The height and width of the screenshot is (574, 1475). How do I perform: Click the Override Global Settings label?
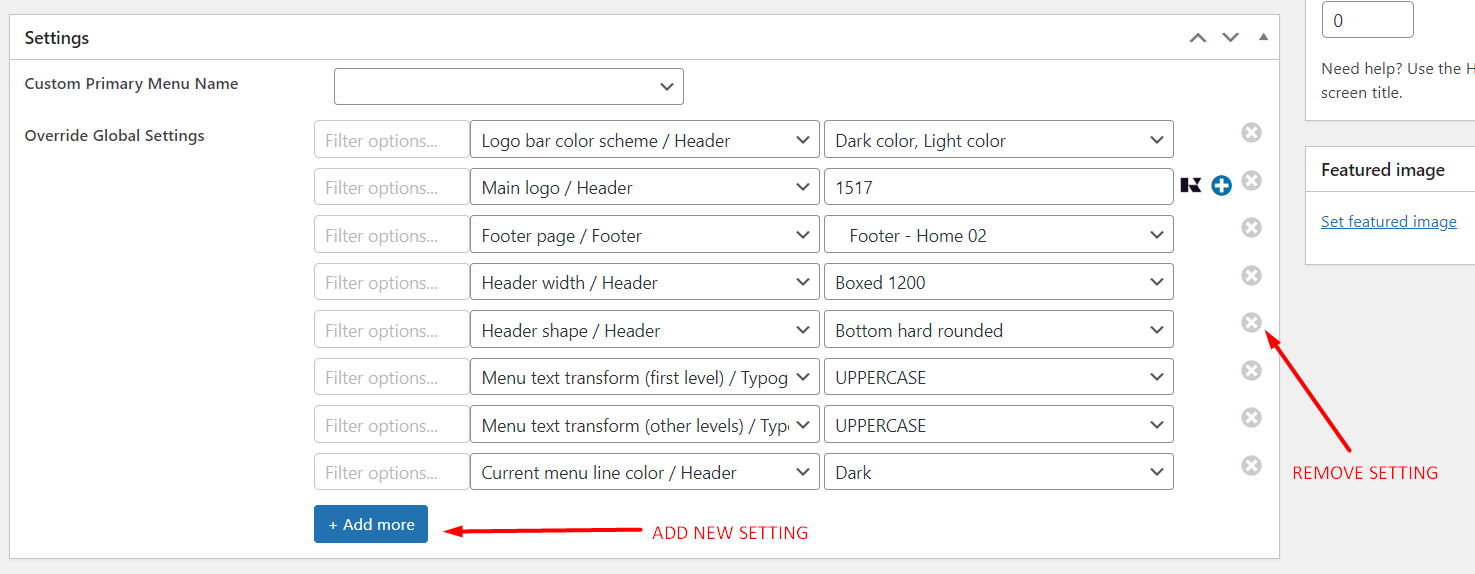pyautogui.click(x=115, y=136)
